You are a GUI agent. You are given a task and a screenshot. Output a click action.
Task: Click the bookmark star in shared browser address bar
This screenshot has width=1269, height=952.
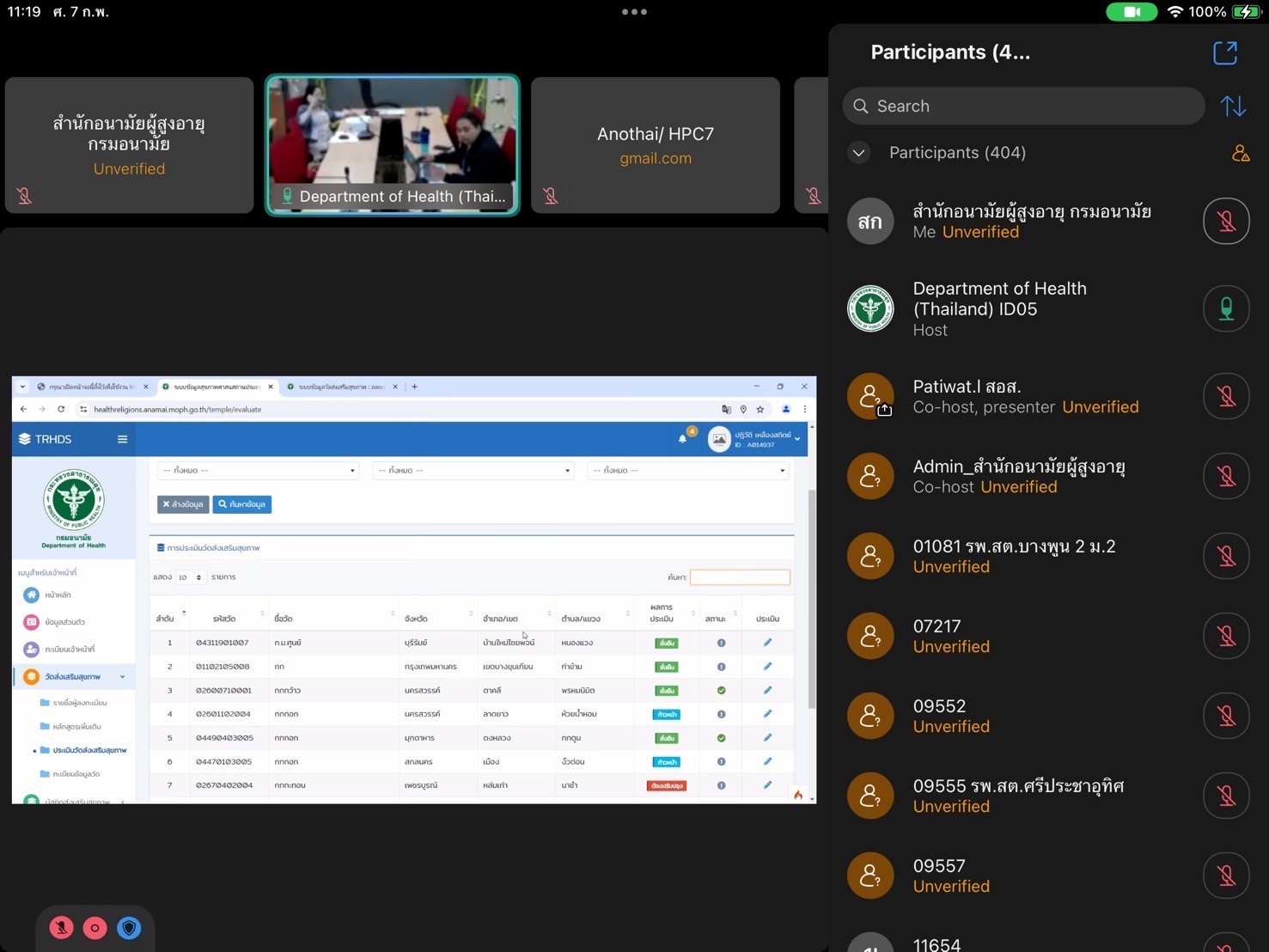pyautogui.click(x=760, y=410)
